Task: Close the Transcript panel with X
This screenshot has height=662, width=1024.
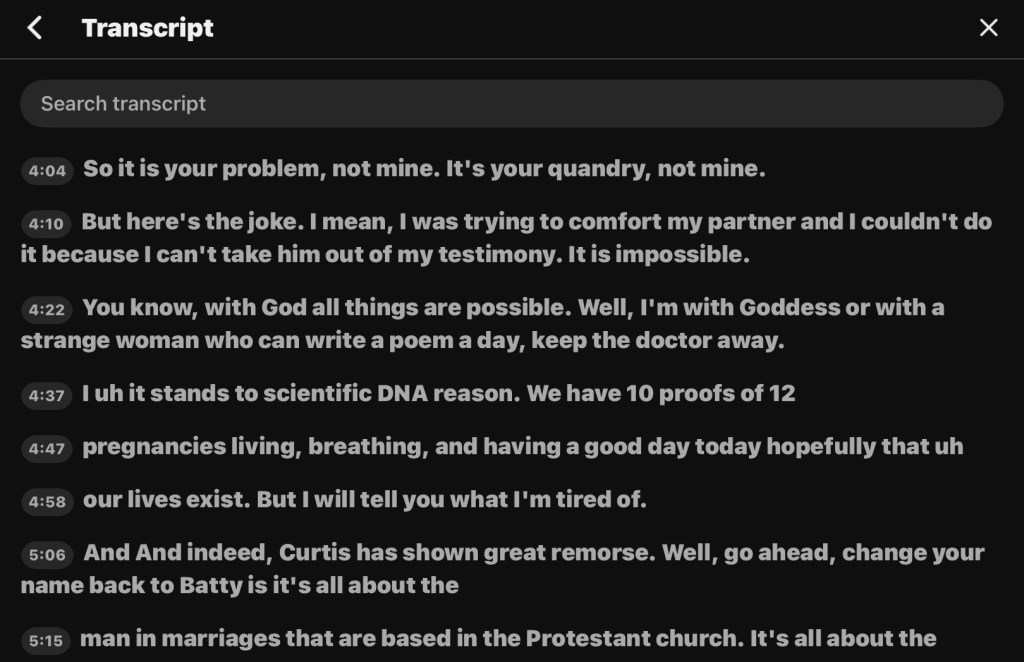Action: coord(988,28)
